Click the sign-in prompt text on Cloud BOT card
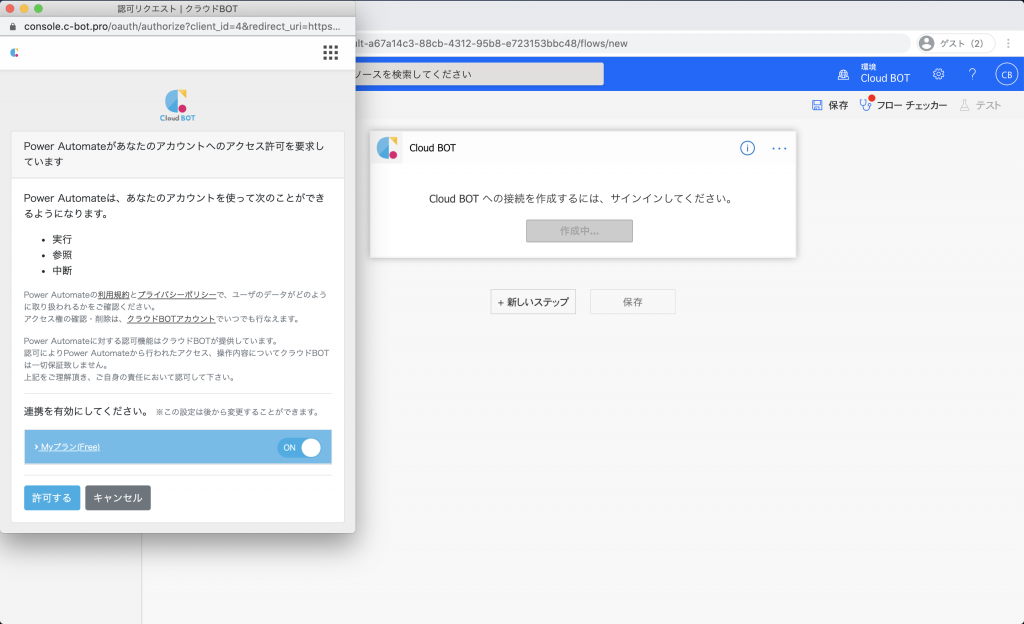Viewport: 1024px width, 624px height. (x=581, y=198)
